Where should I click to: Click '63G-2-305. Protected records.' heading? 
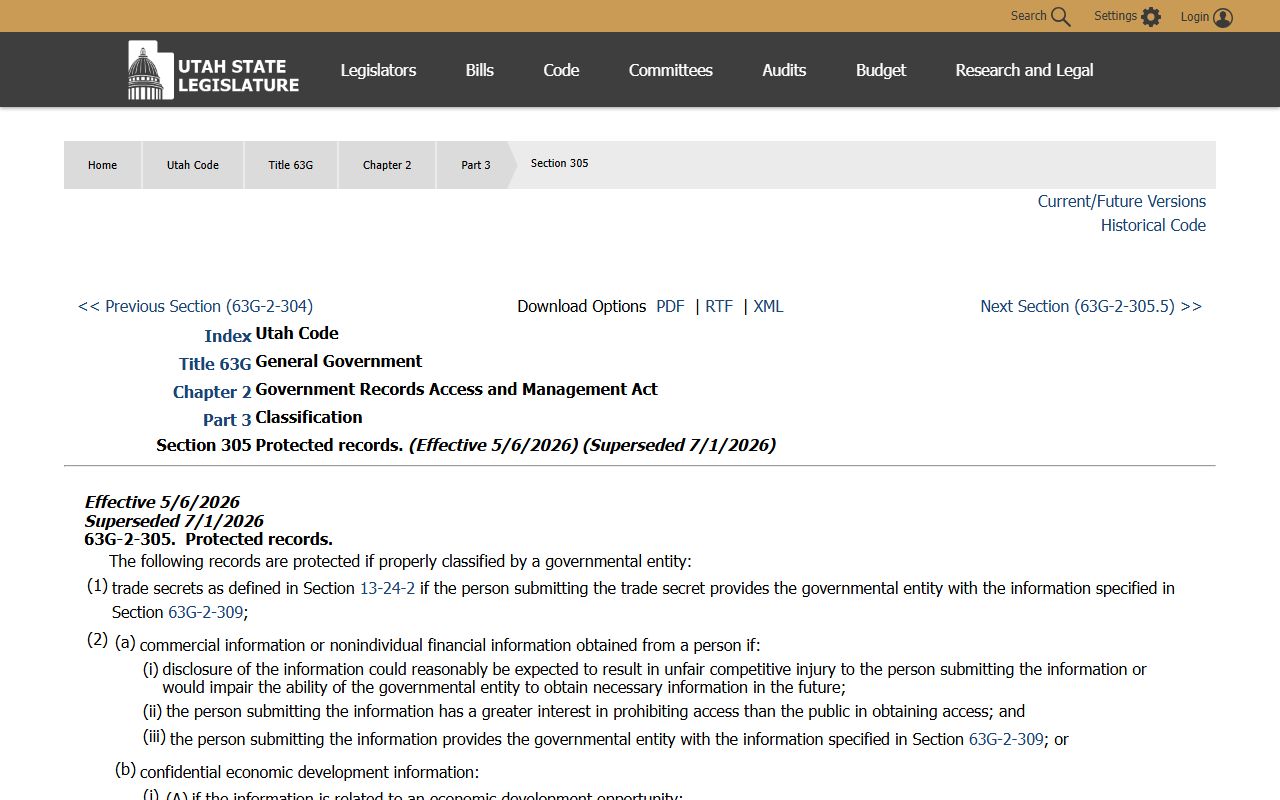(x=208, y=539)
